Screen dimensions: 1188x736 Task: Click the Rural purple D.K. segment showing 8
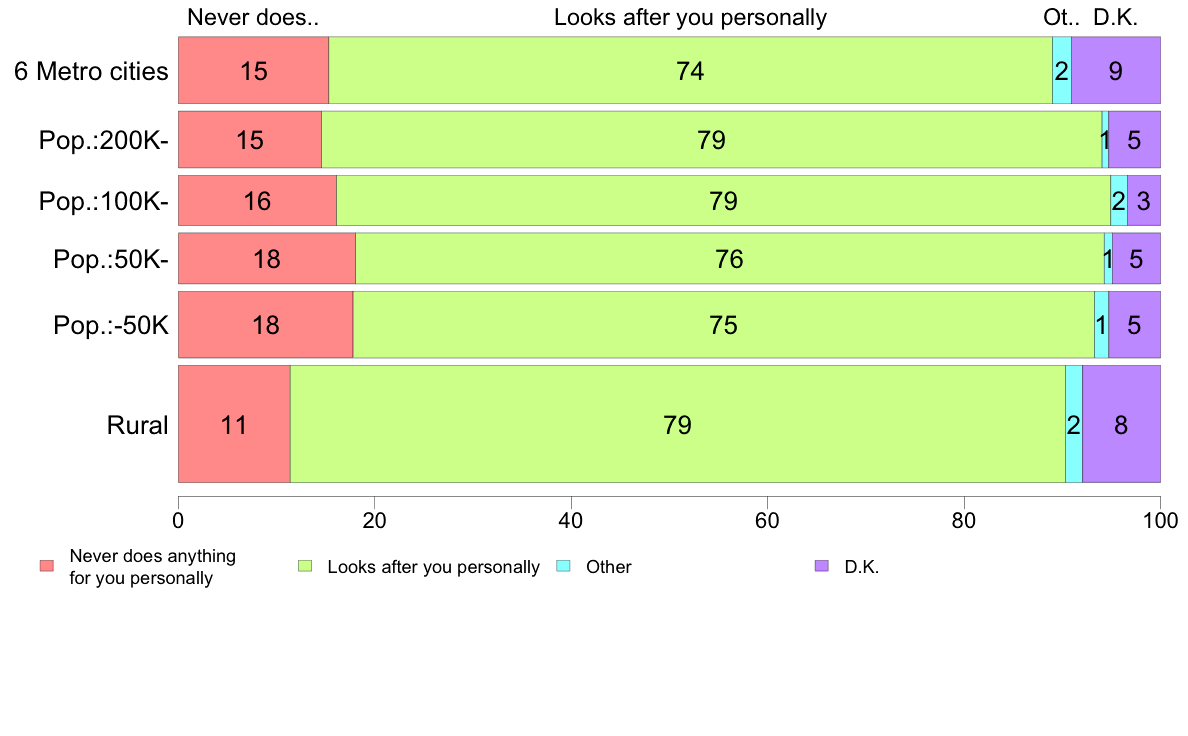(1121, 424)
